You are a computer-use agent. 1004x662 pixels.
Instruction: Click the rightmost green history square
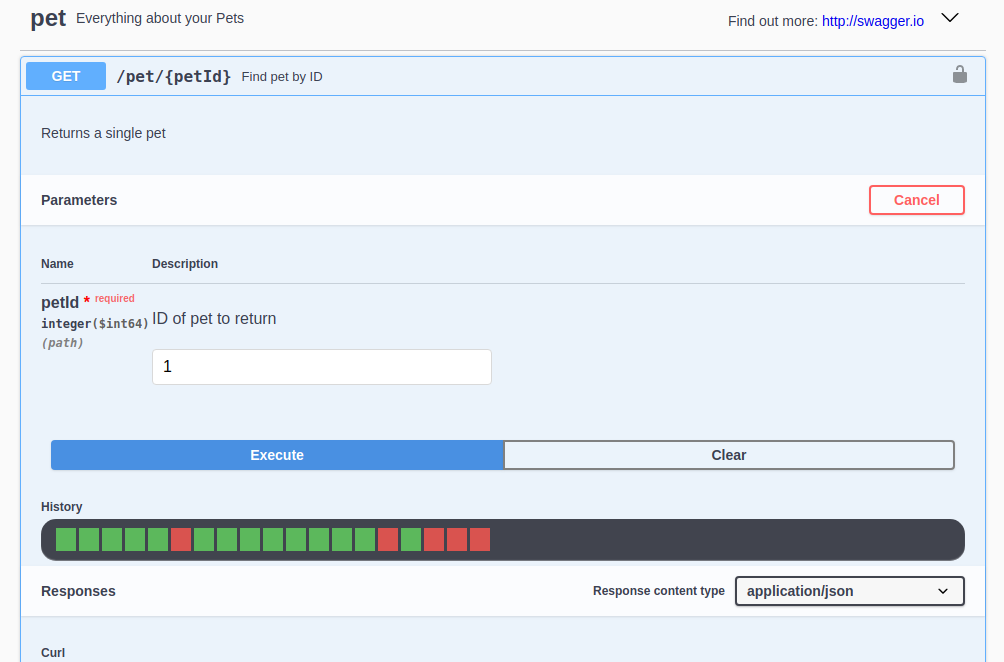pyautogui.click(x=410, y=539)
